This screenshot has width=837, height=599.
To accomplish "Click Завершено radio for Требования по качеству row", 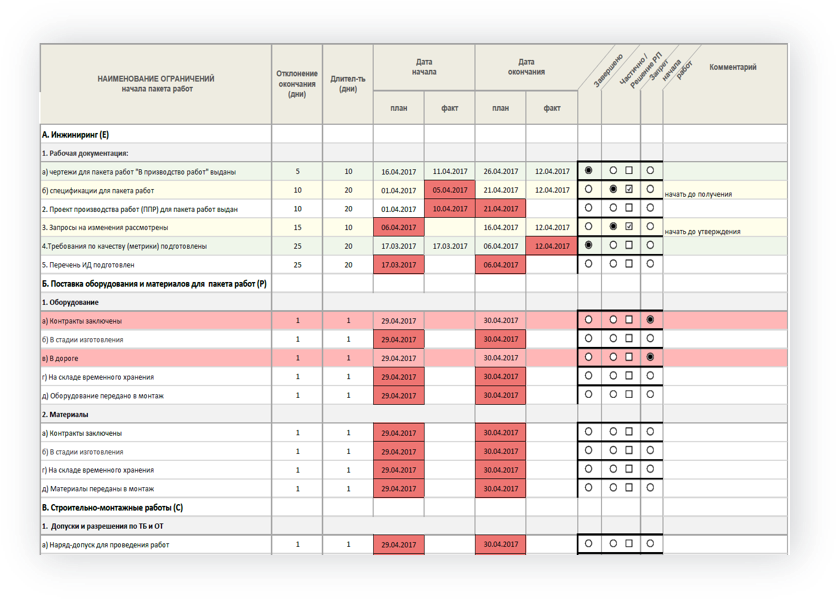I will click(x=588, y=245).
